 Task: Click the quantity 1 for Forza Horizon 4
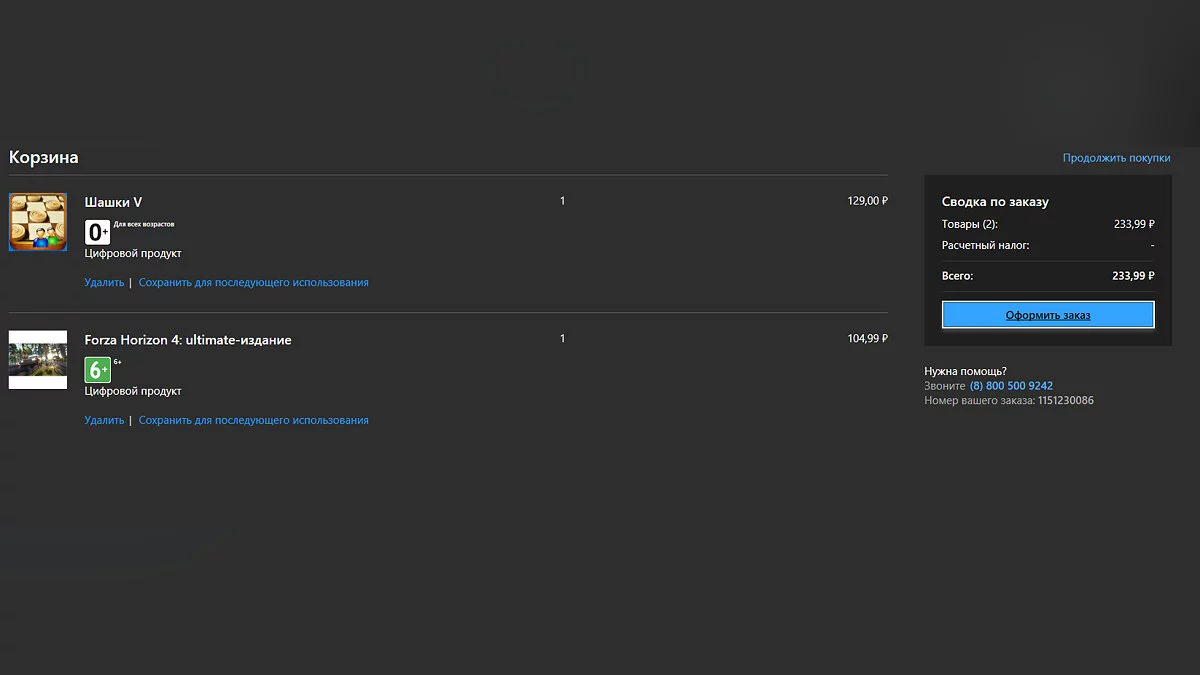coord(562,339)
